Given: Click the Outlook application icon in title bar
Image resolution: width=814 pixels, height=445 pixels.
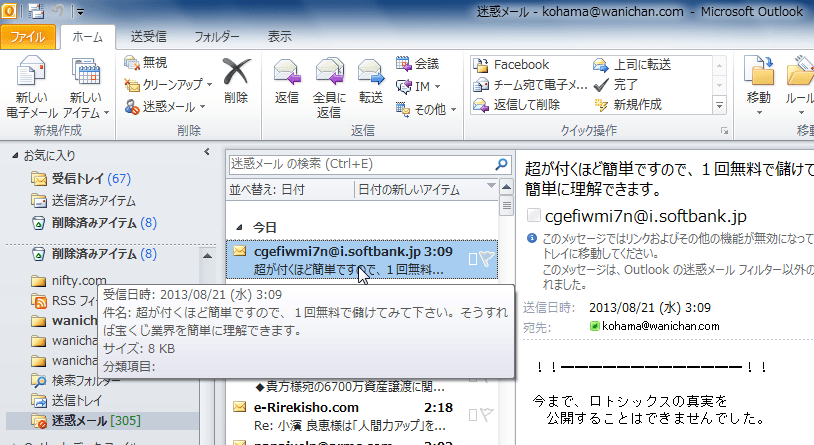Looking at the screenshot, I should pos(9,10).
